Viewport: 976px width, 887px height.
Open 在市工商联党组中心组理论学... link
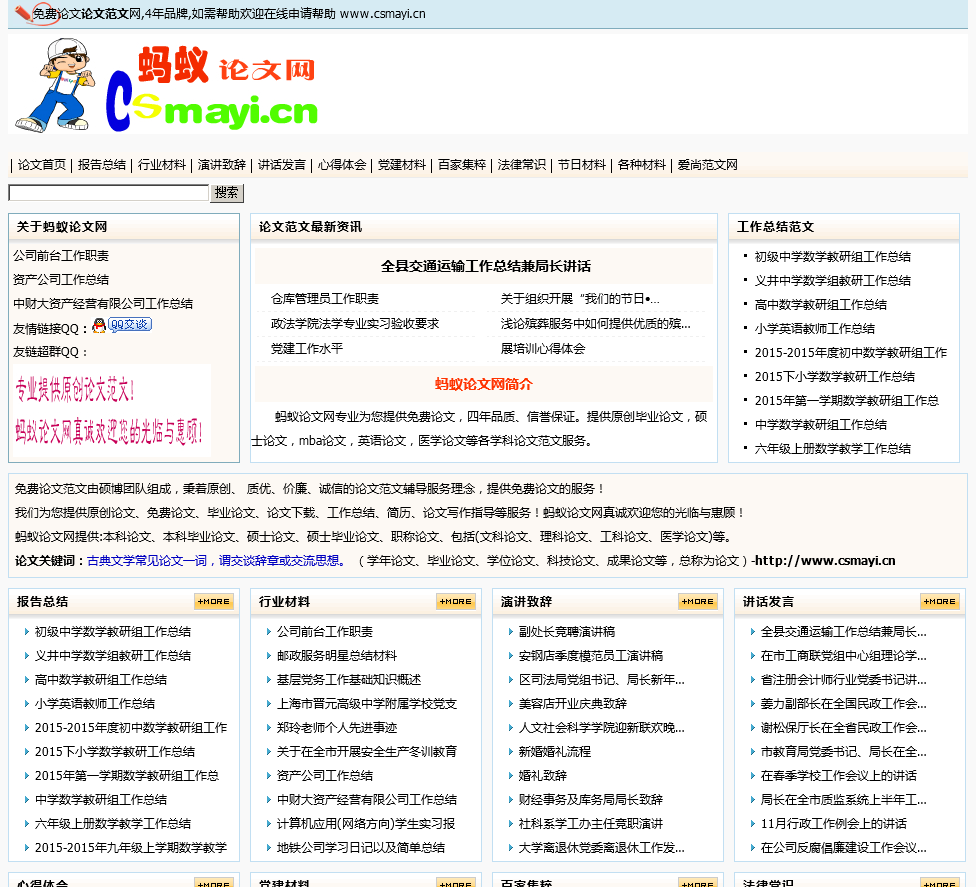click(x=843, y=655)
